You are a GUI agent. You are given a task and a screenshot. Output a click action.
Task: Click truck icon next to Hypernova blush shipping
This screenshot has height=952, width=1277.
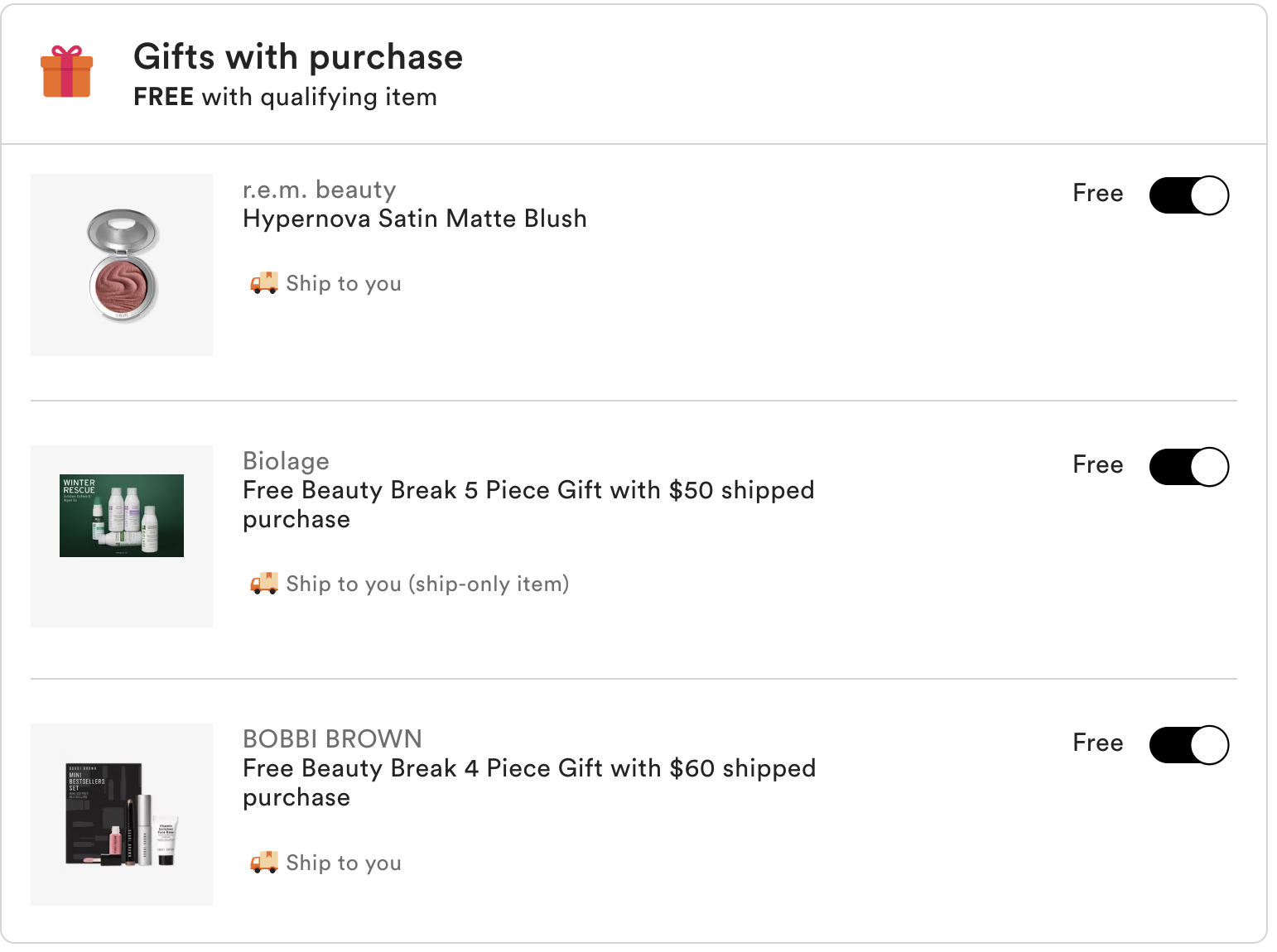[263, 283]
